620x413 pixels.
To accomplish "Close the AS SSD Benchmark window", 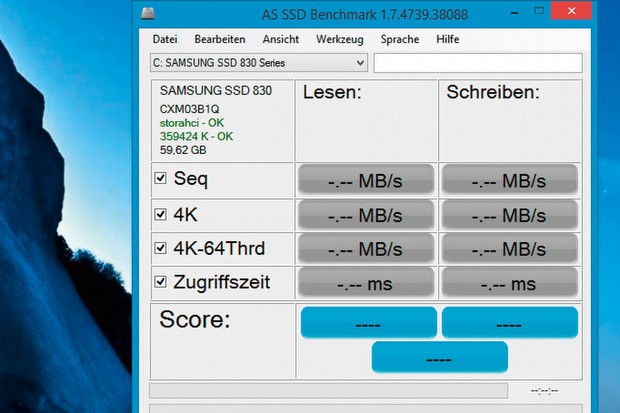I will (571, 11).
